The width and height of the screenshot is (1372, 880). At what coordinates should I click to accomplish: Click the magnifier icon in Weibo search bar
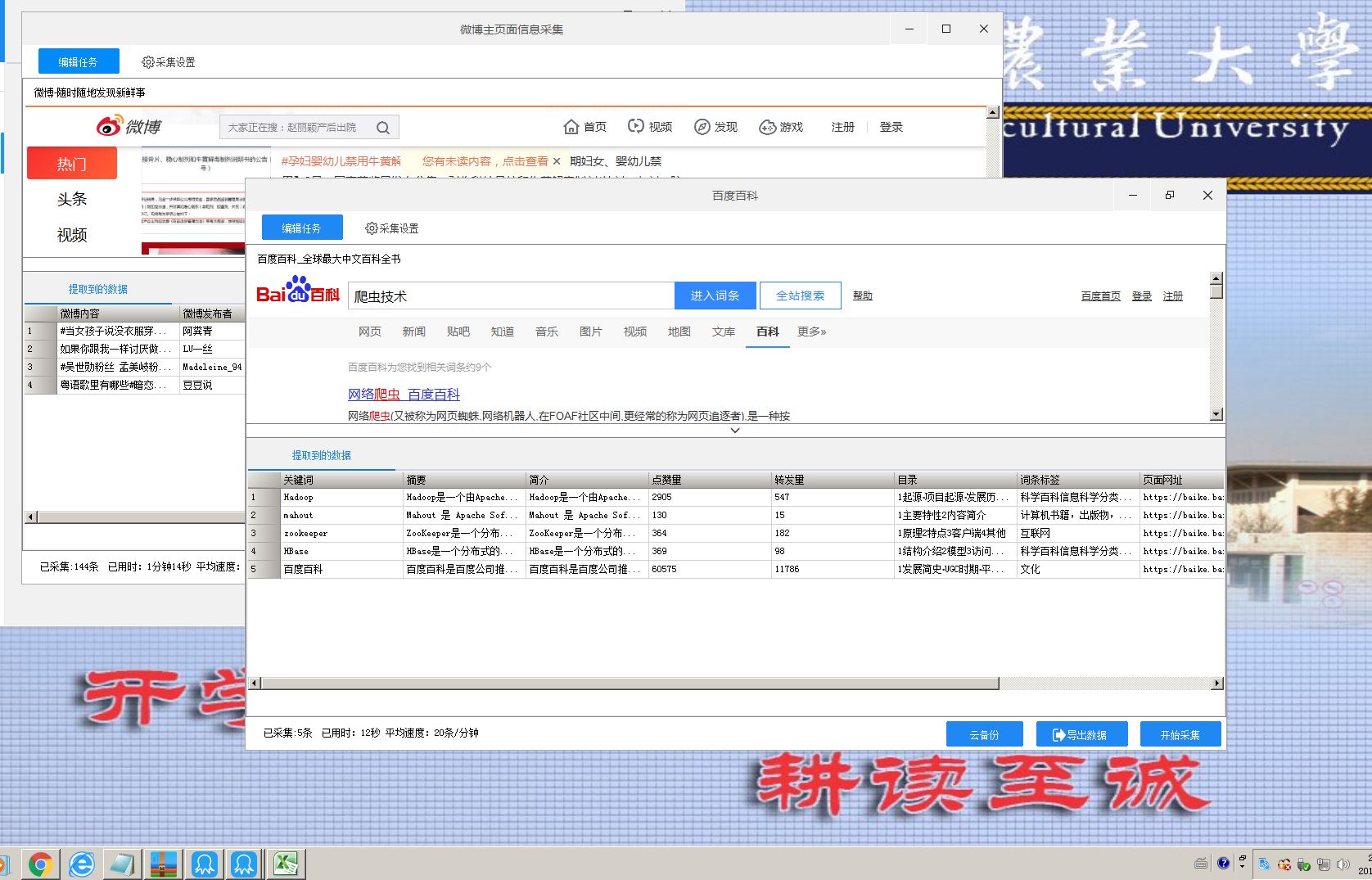pyautogui.click(x=382, y=127)
